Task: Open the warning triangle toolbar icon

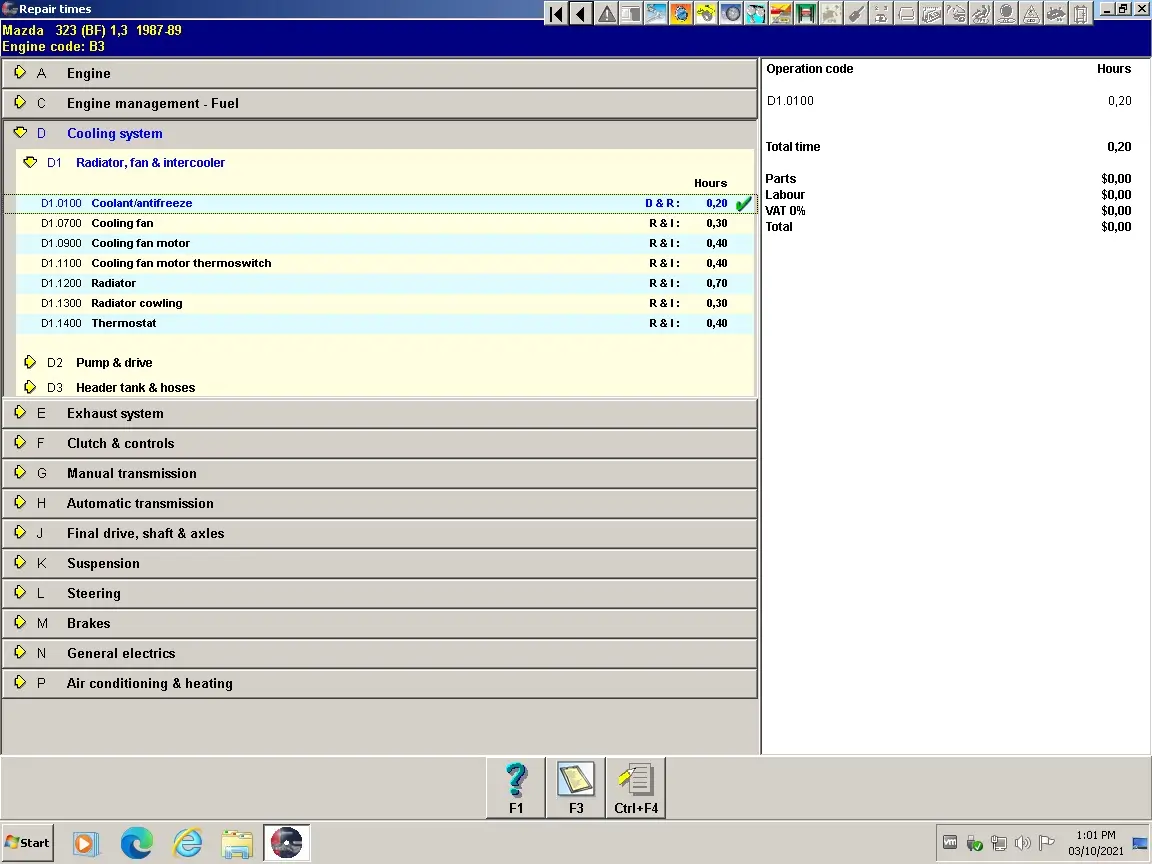Action: tap(606, 14)
